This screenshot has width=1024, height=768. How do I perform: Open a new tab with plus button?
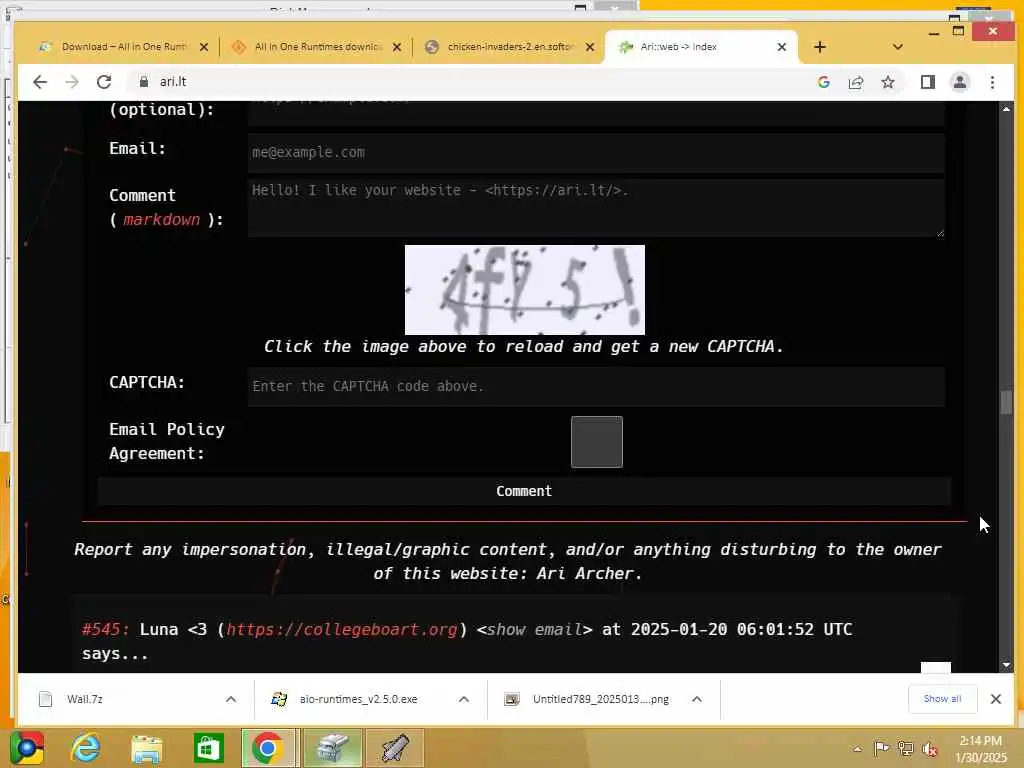820,47
